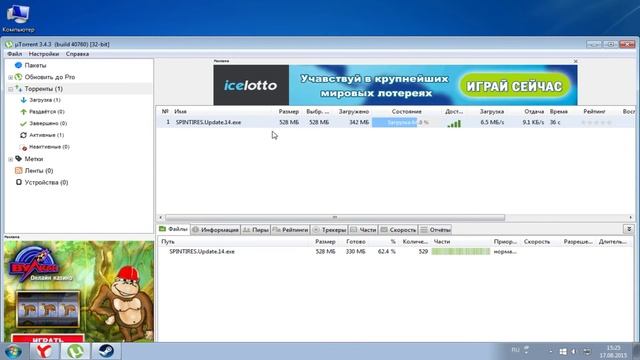The width and height of the screenshot is (640, 360).
Task: Switch to the Файлы tab
Action: (x=173, y=229)
